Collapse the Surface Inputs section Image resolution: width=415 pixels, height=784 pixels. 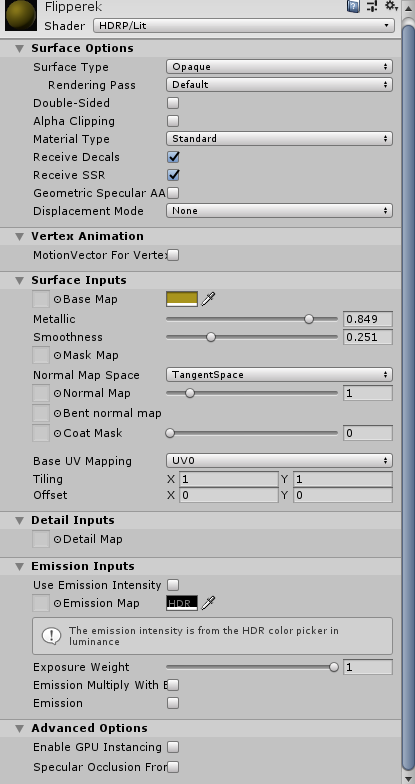click(20, 280)
